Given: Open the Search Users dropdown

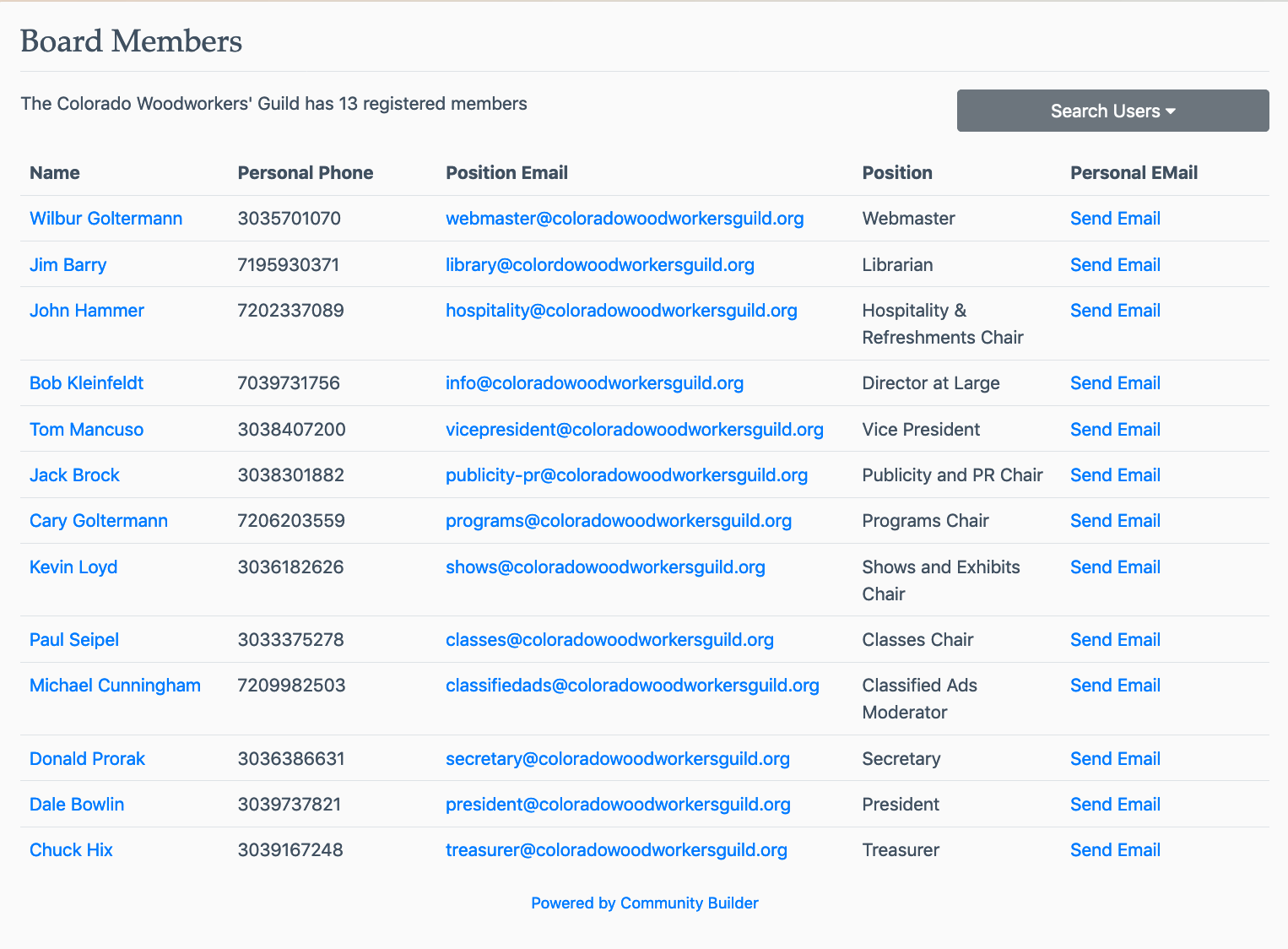Looking at the screenshot, I should [1112, 111].
